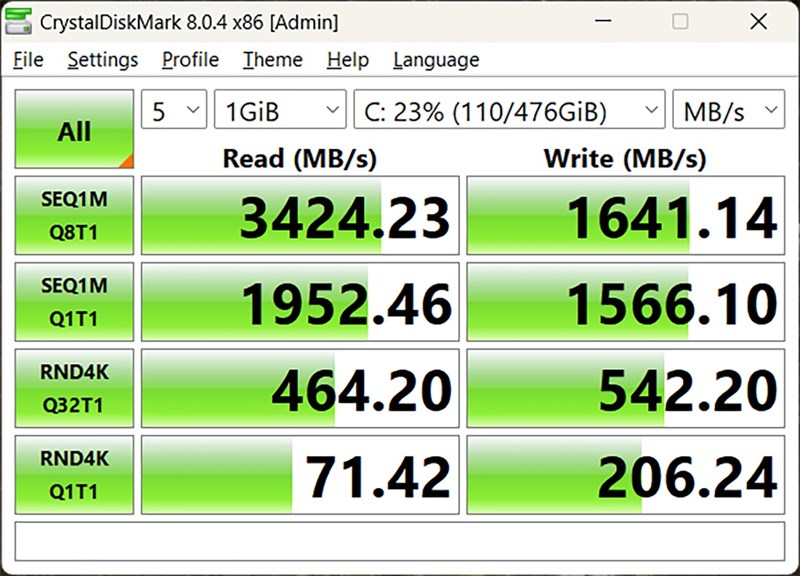Change the MB/s unit dropdown

(729, 109)
